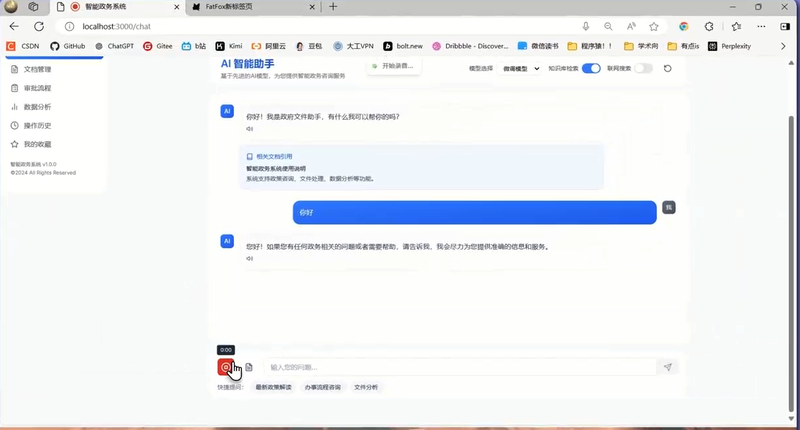Open the 大工VPN bookmark

[x=354, y=46]
